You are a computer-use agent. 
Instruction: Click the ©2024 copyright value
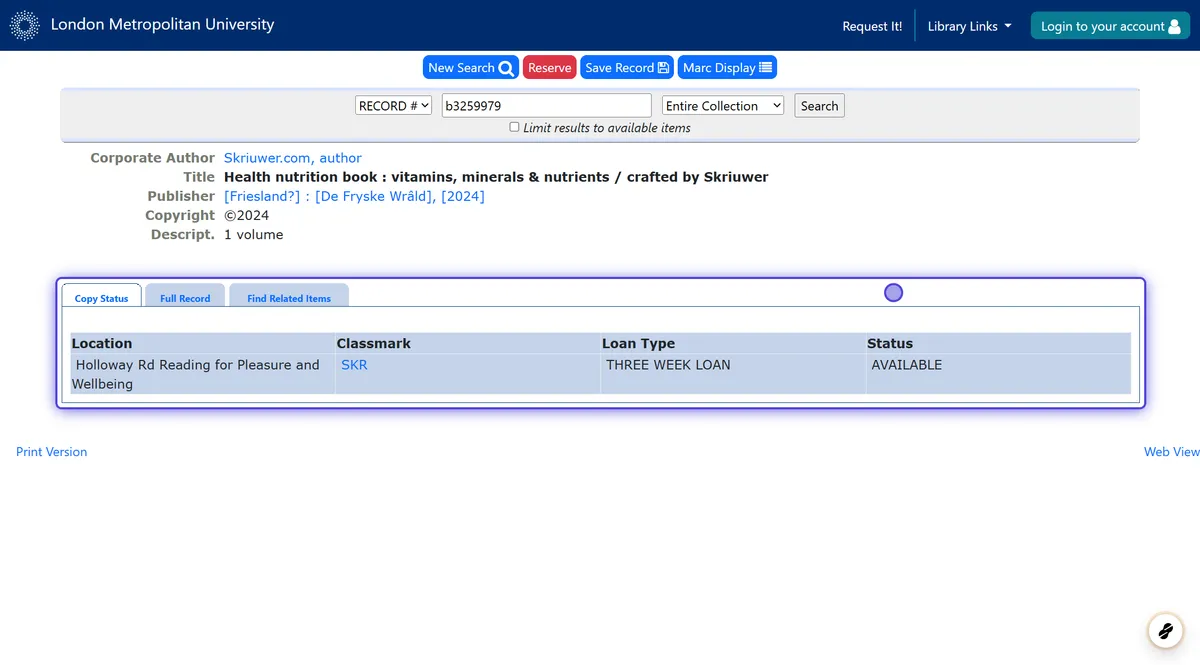246,215
